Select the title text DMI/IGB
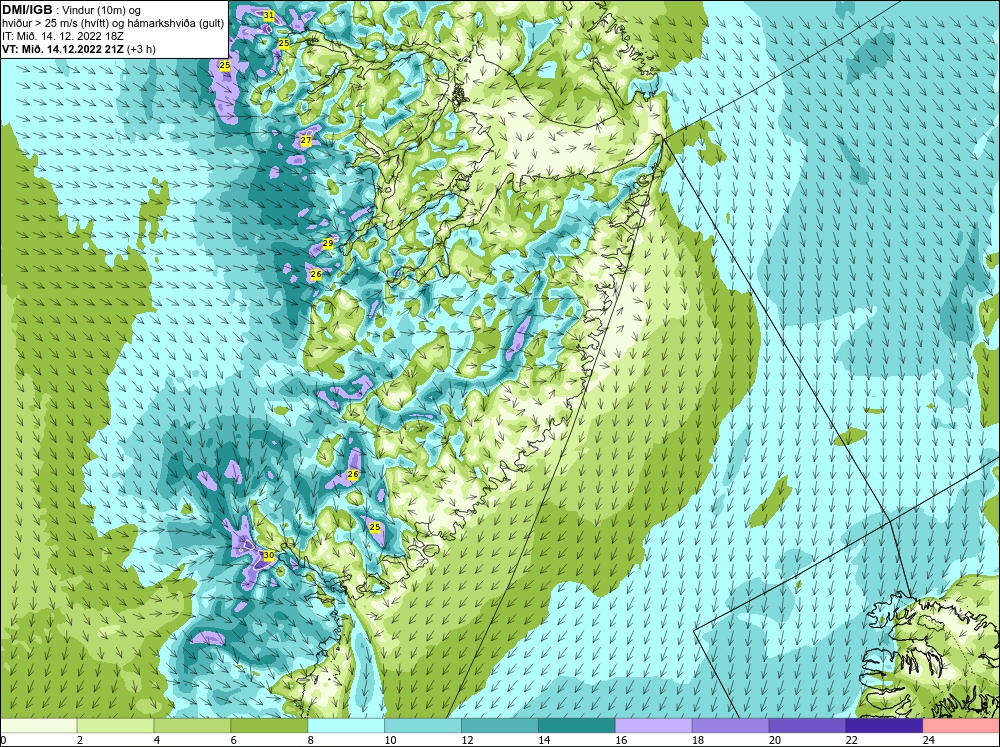 point(27,10)
